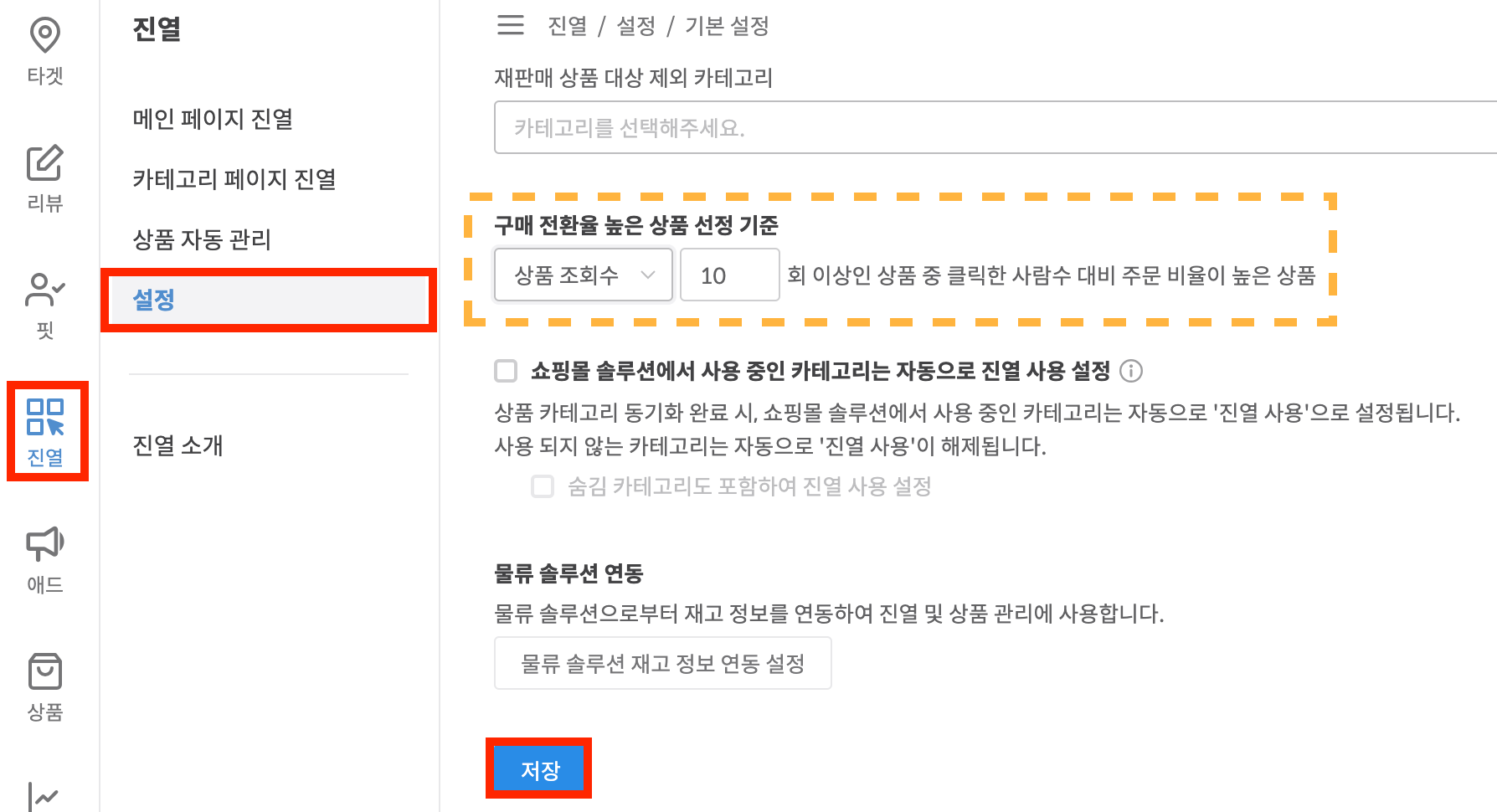Click 물류 솔루션 연동 heading
The image size is (1497, 812).
568,573
